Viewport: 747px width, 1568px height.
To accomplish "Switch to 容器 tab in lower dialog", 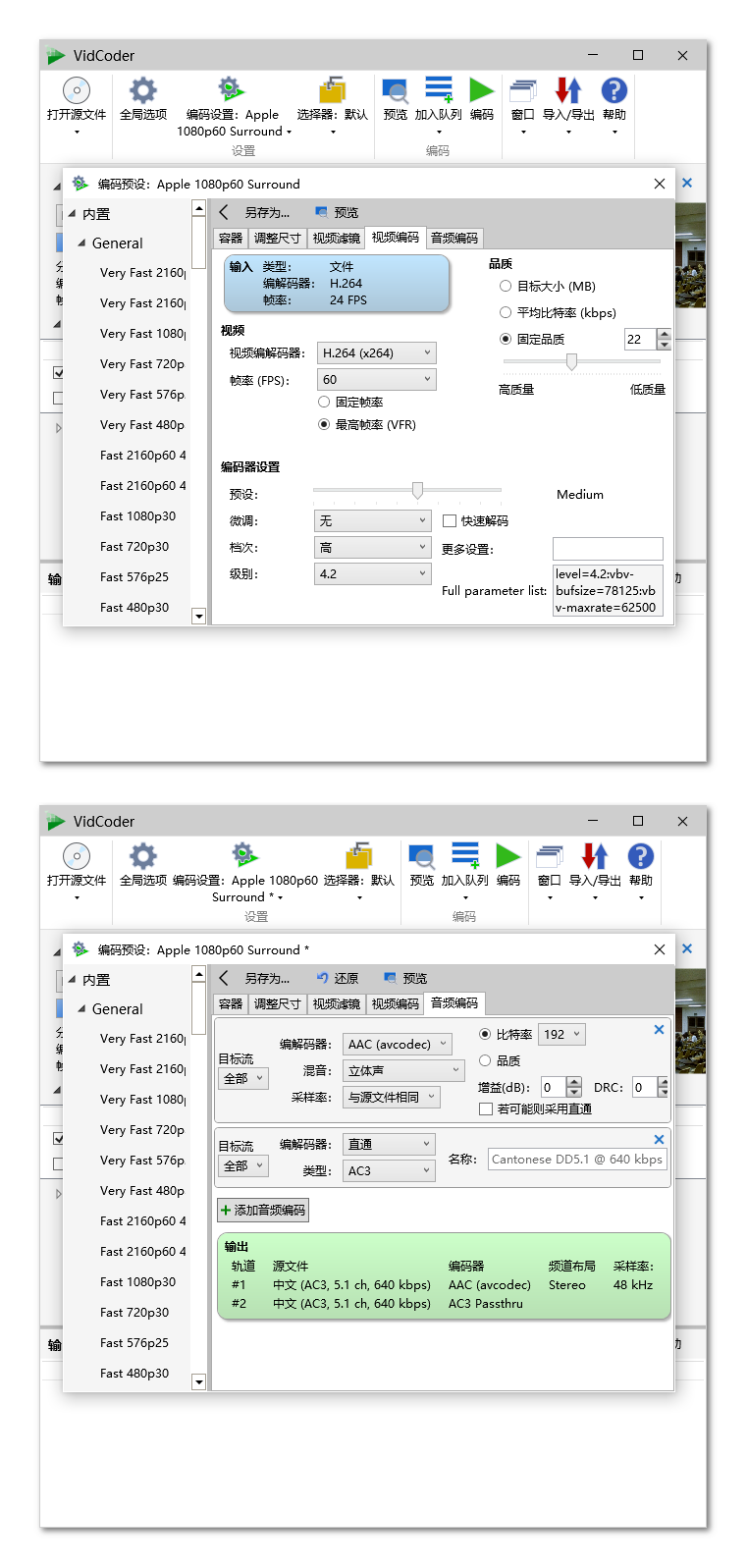I will [231, 1004].
